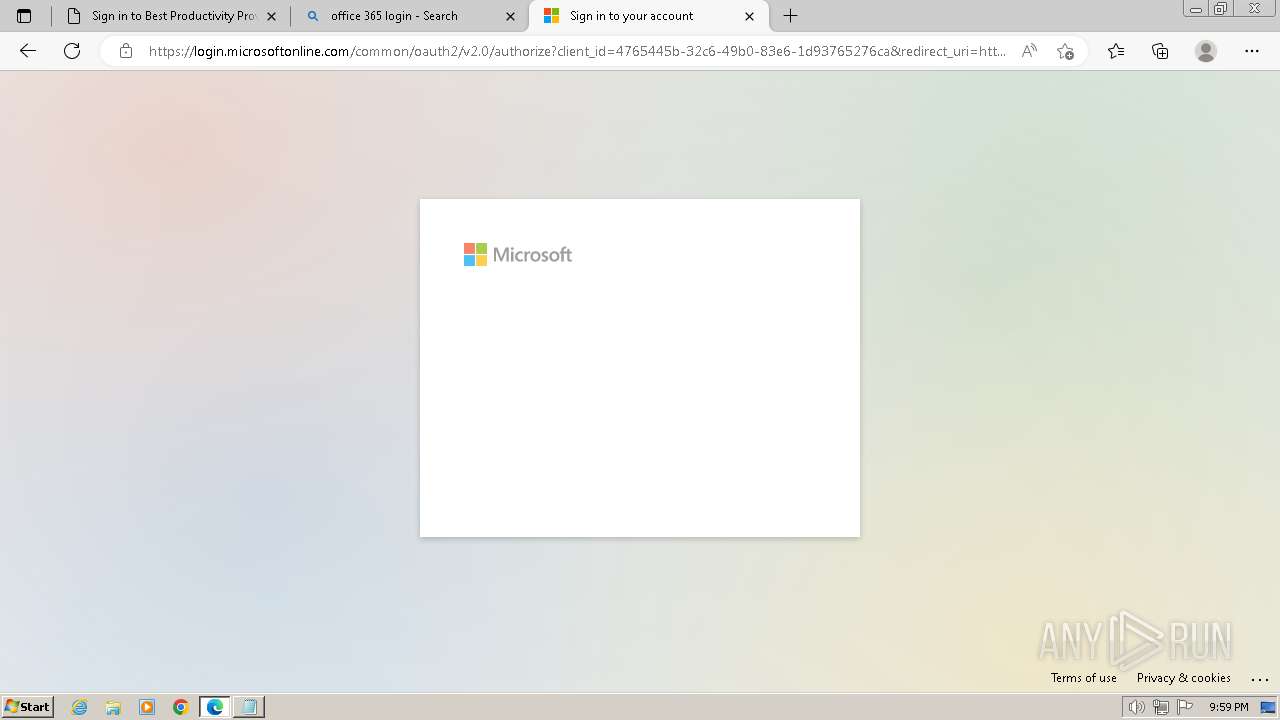Open Edge Settings and more menu
1280x720 pixels.
(1252, 51)
